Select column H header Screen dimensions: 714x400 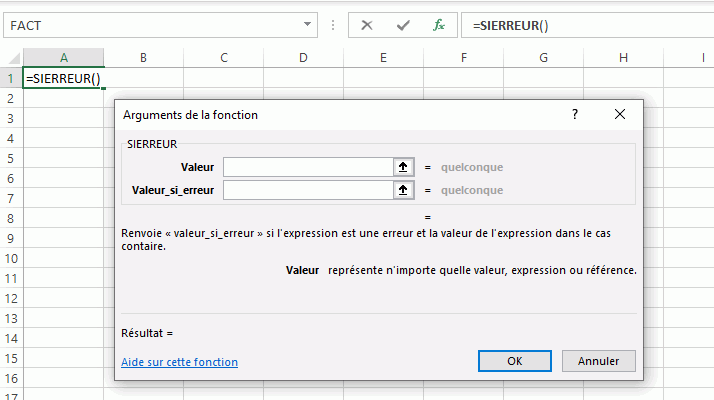(623, 58)
